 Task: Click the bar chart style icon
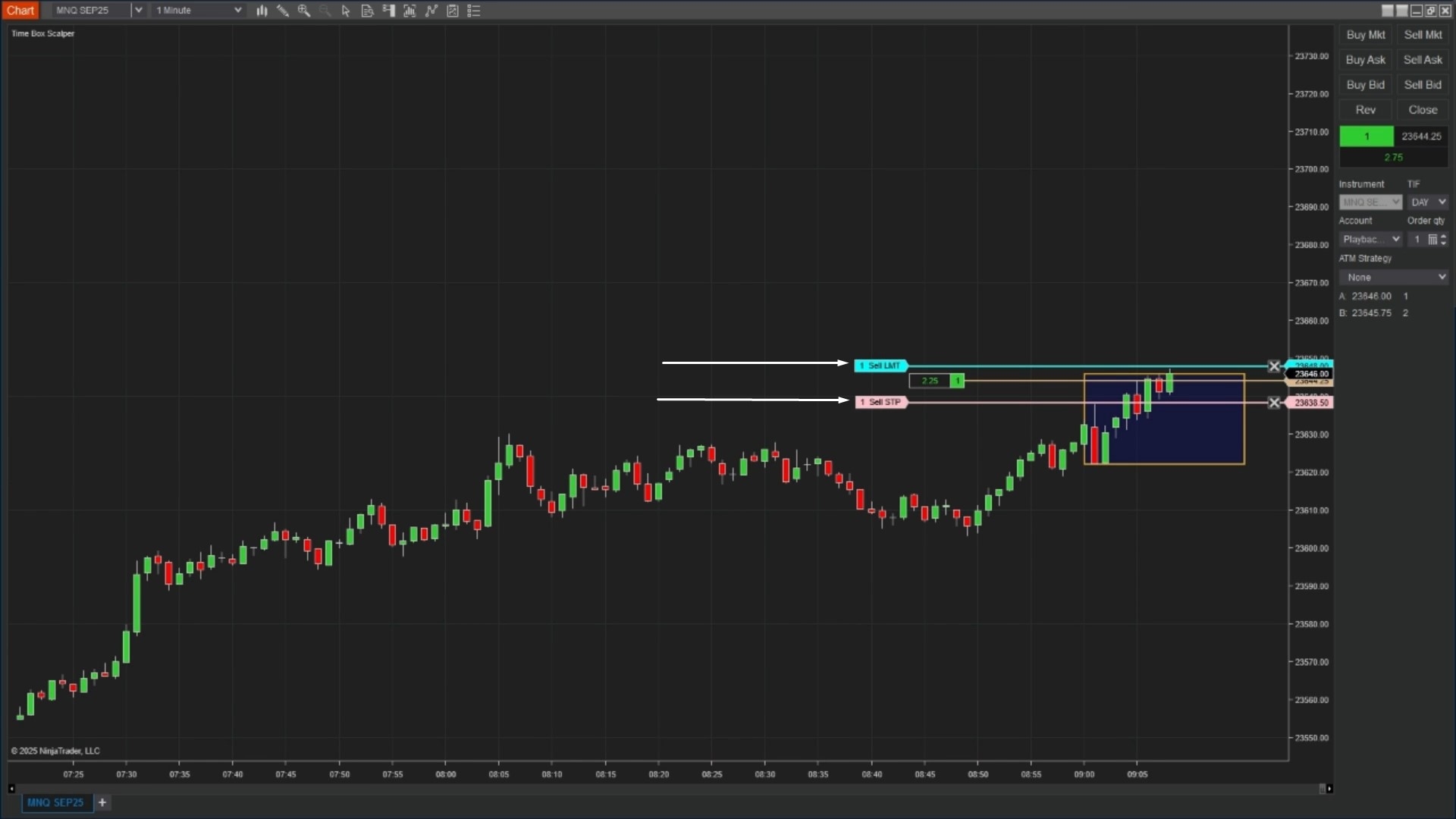pos(262,11)
